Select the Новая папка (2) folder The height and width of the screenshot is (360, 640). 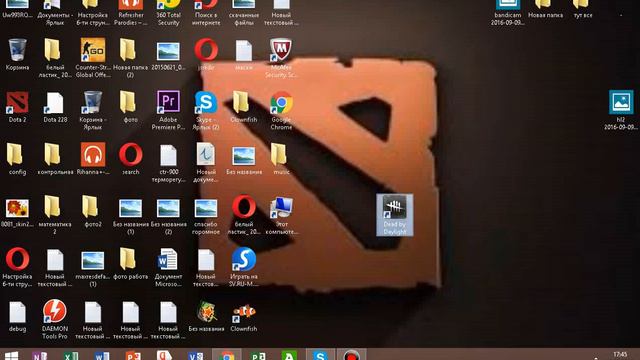coord(130,58)
